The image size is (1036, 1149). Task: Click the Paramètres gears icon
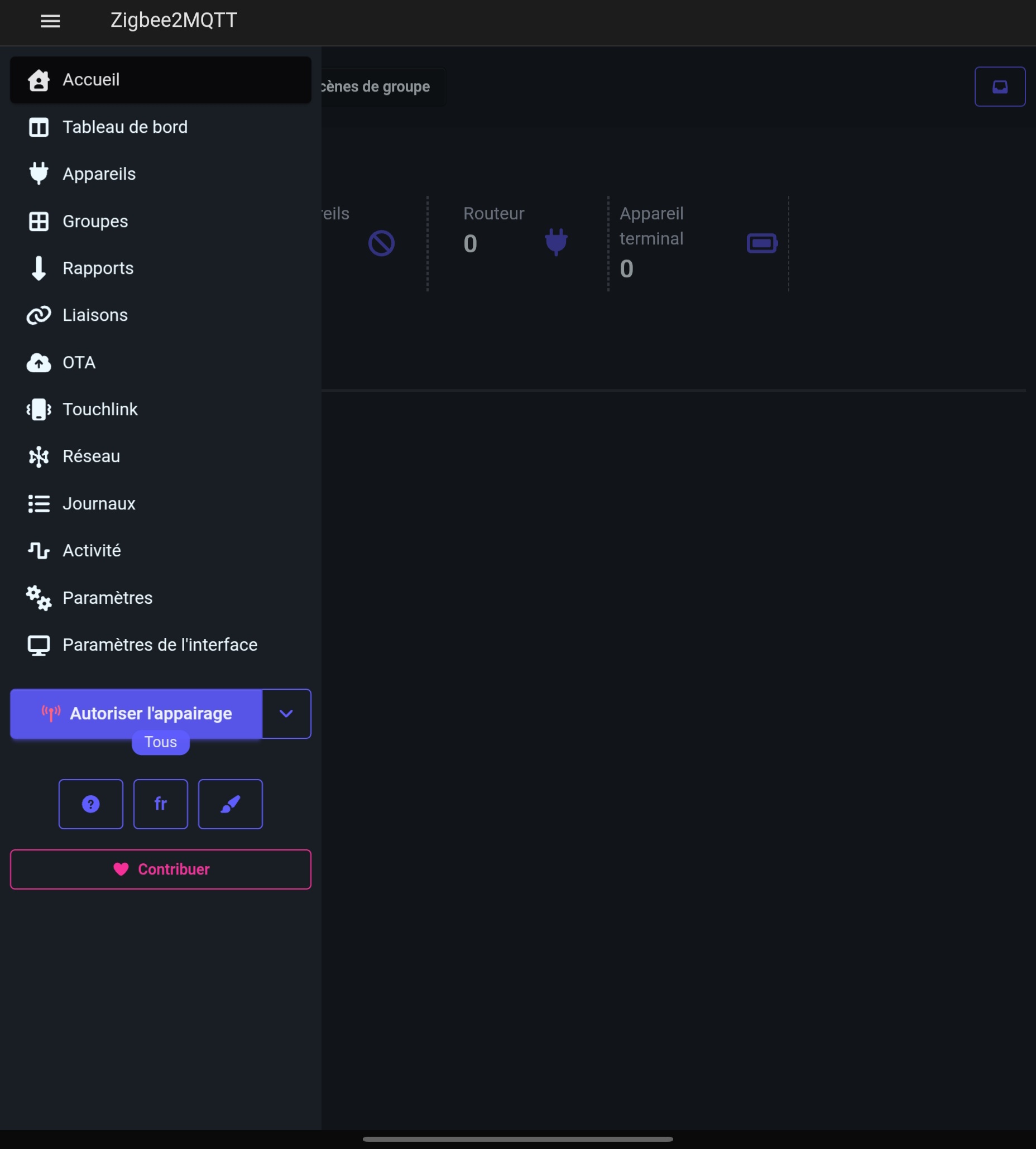(x=39, y=598)
